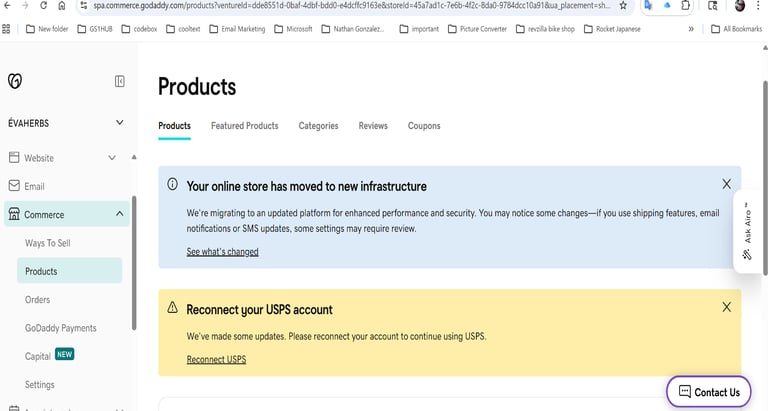Image resolution: width=768 pixels, height=411 pixels.
Task: Click the Reconnect USPS link
Action: [216, 359]
